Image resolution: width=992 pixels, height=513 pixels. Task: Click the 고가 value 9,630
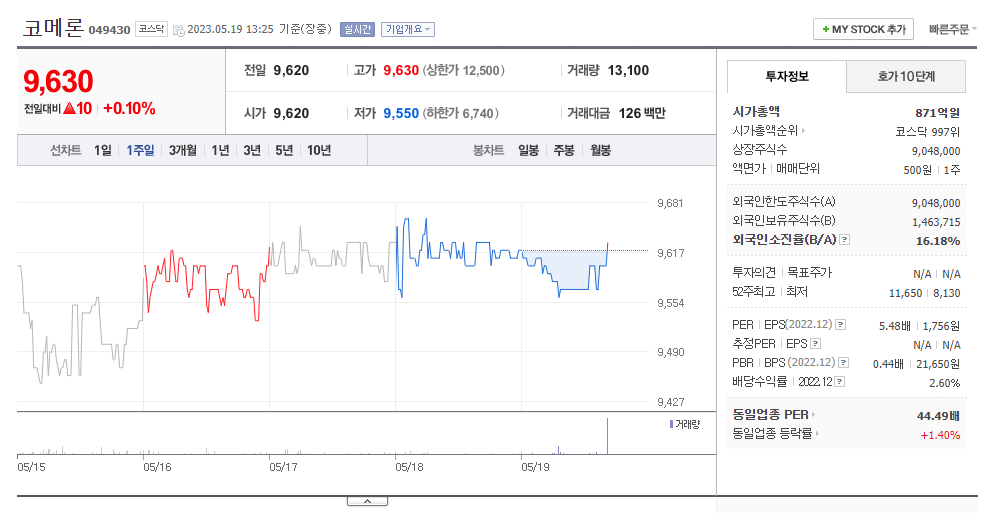pyautogui.click(x=401, y=70)
